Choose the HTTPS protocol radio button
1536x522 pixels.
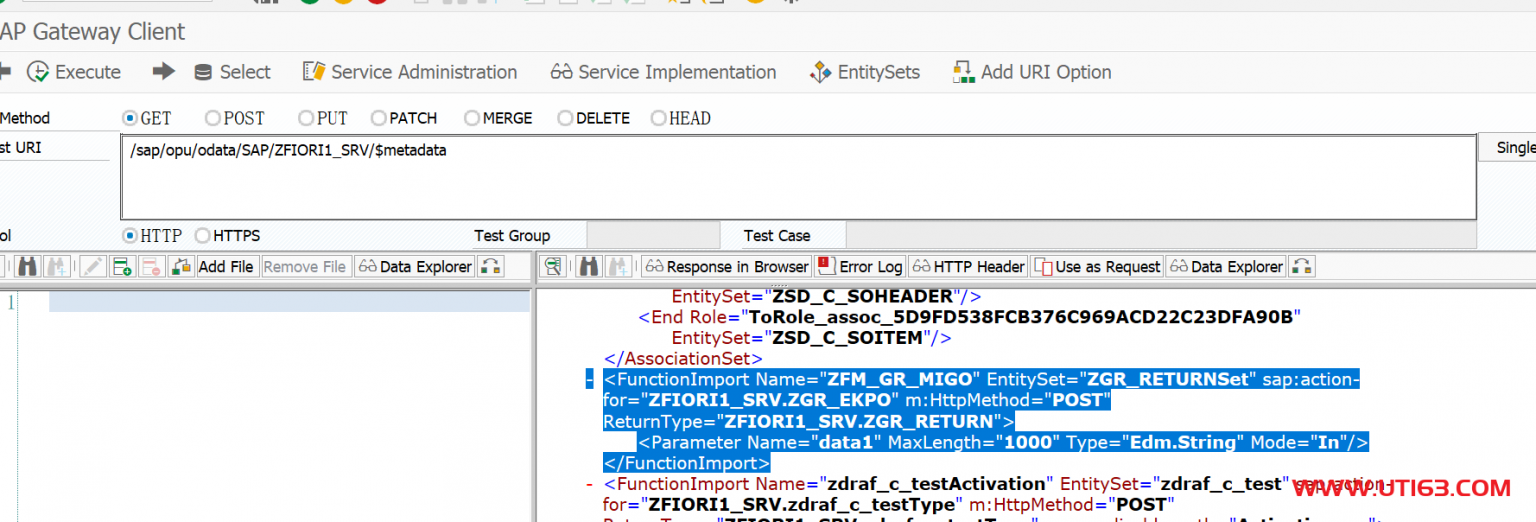(203, 236)
